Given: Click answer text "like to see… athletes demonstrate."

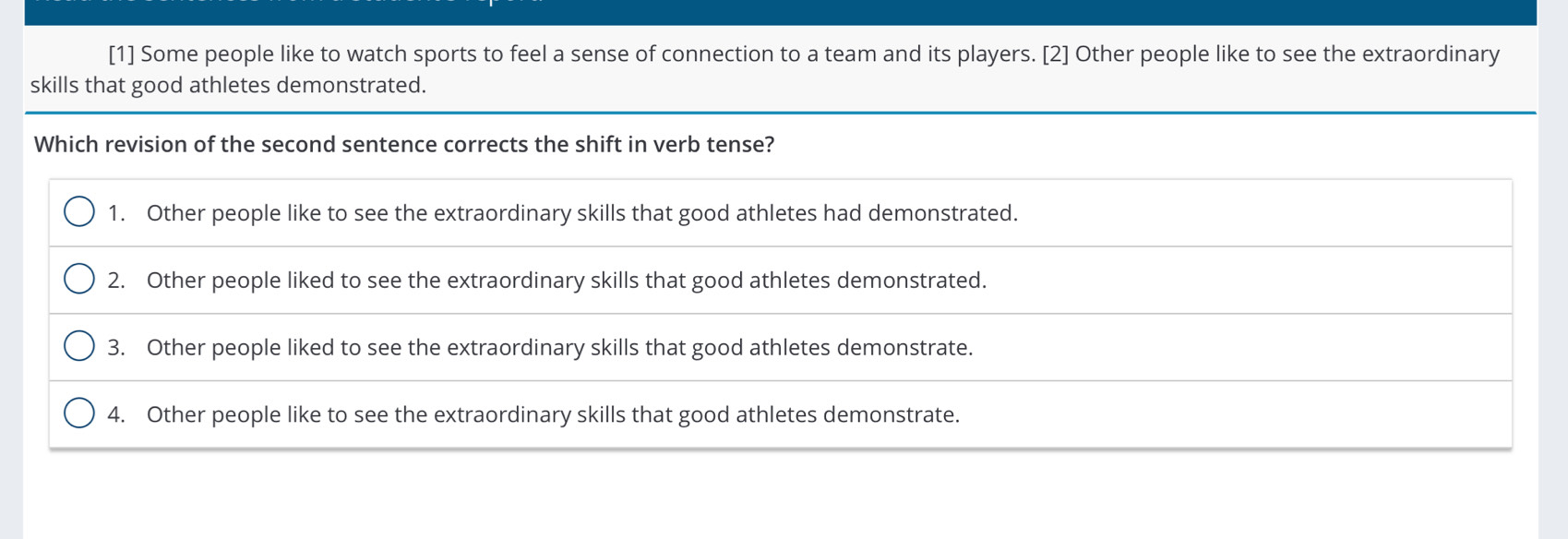Looking at the screenshot, I should pyautogui.click(x=553, y=415).
